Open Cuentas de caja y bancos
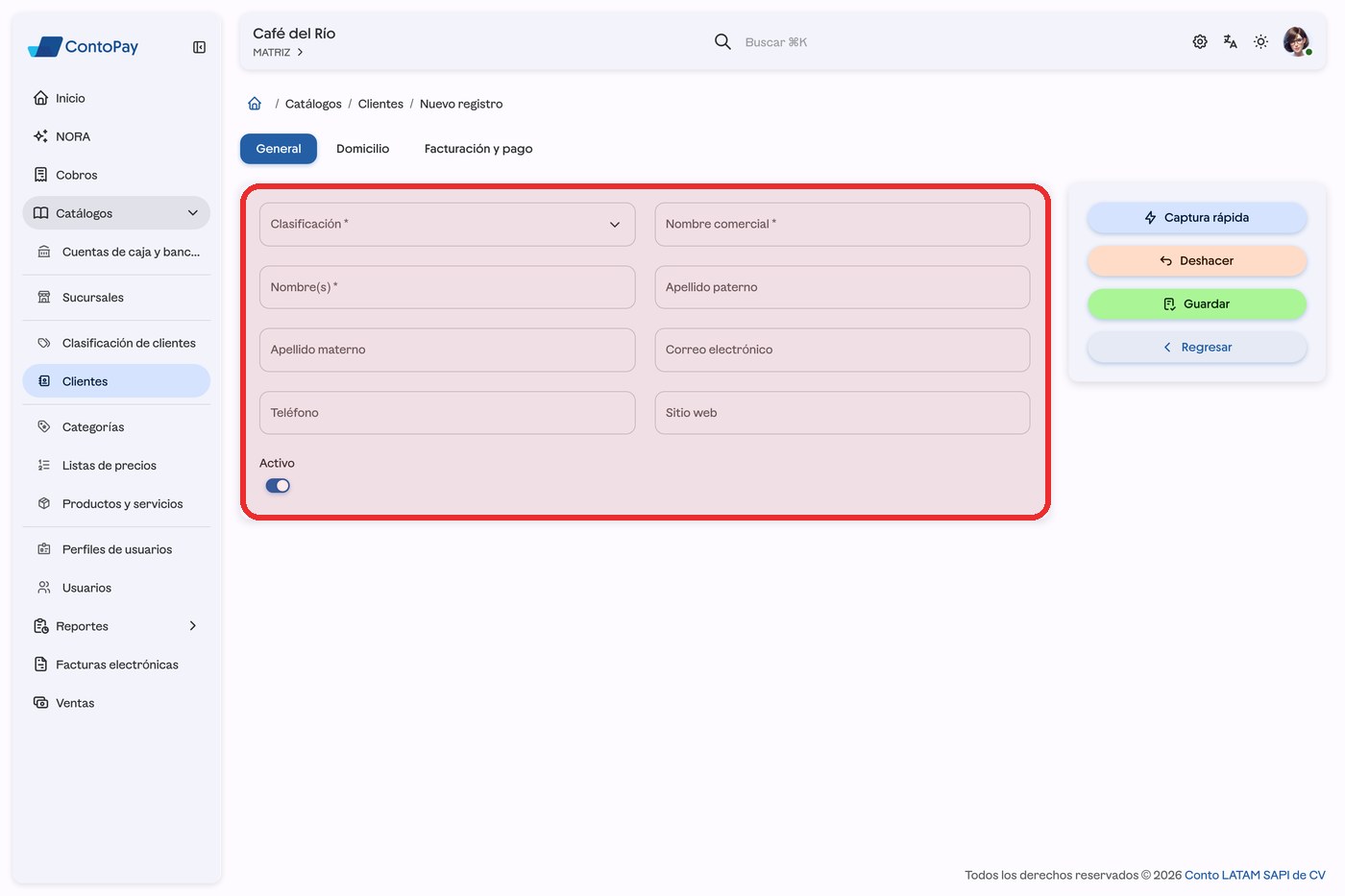Screen dimensions: 1345x896 (116, 252)
